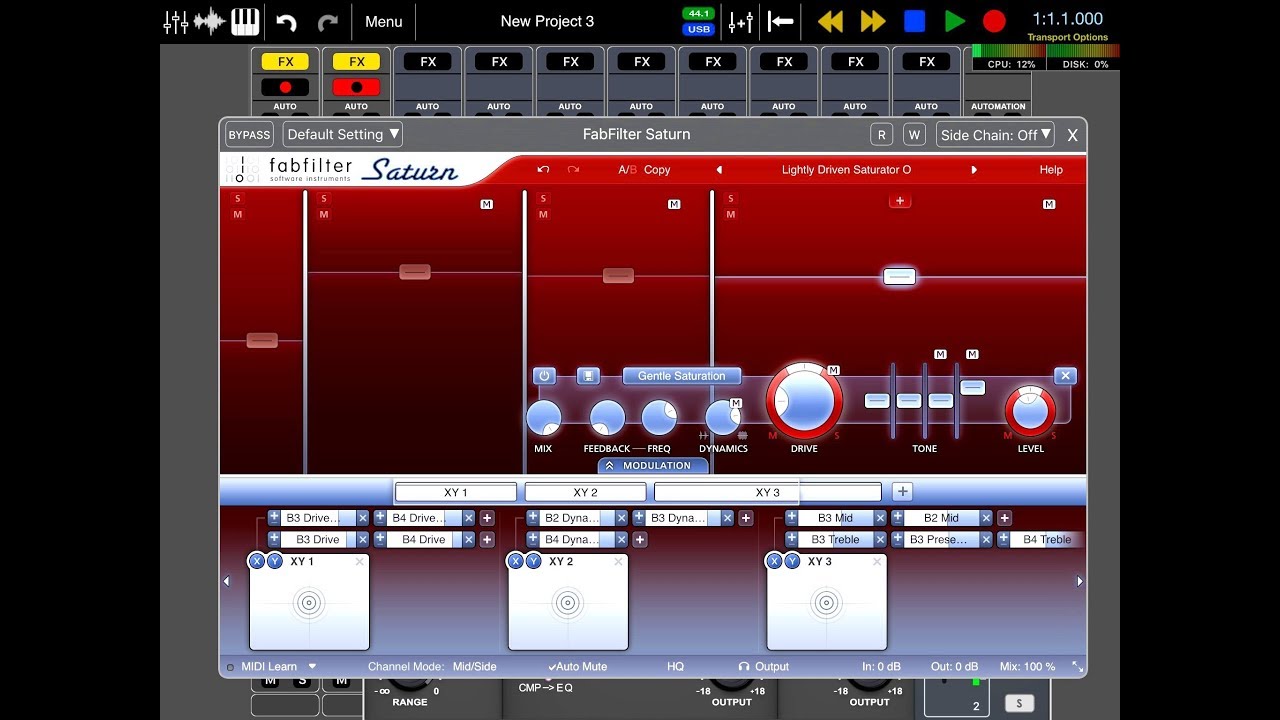
Task: Jump to project start
Action: coord(780,21)
